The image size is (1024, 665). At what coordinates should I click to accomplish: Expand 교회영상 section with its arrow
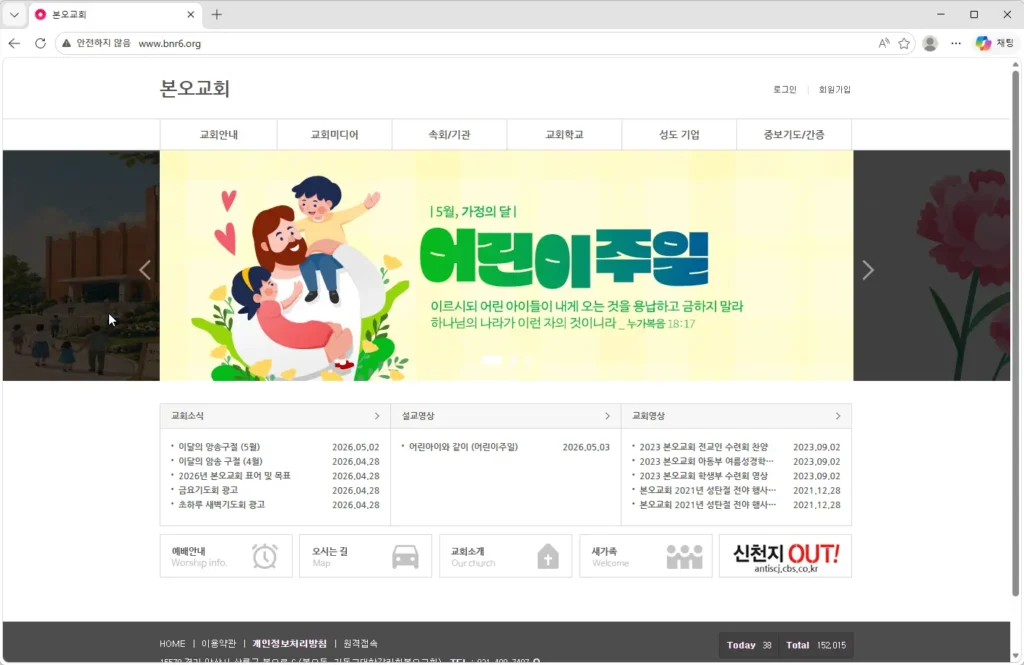tap(838, 416)
